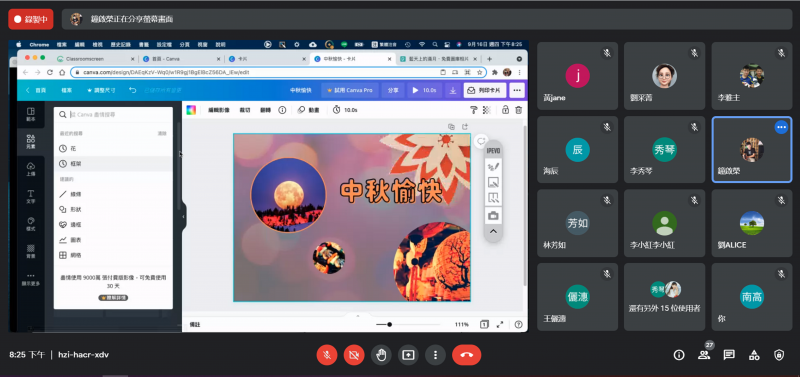
Task: Switch to the Classroomscreen browser tab
Action: click(95, 59)
